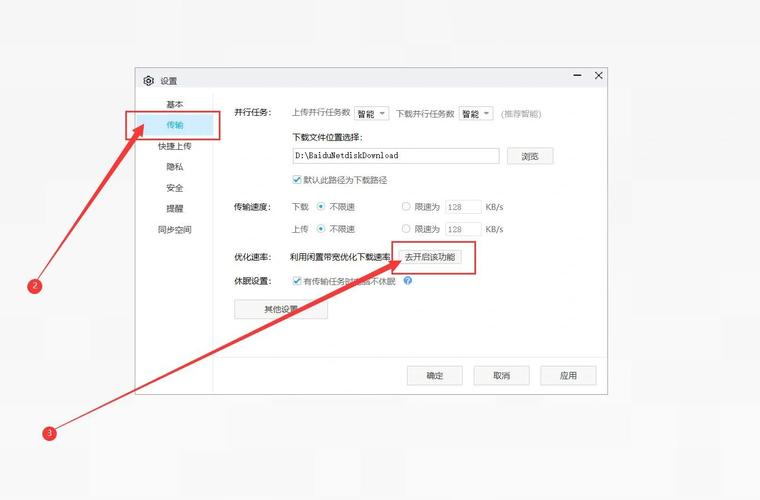Click the 并行任务 label
This screenshot has height=500, width=760.
point(253,112)
